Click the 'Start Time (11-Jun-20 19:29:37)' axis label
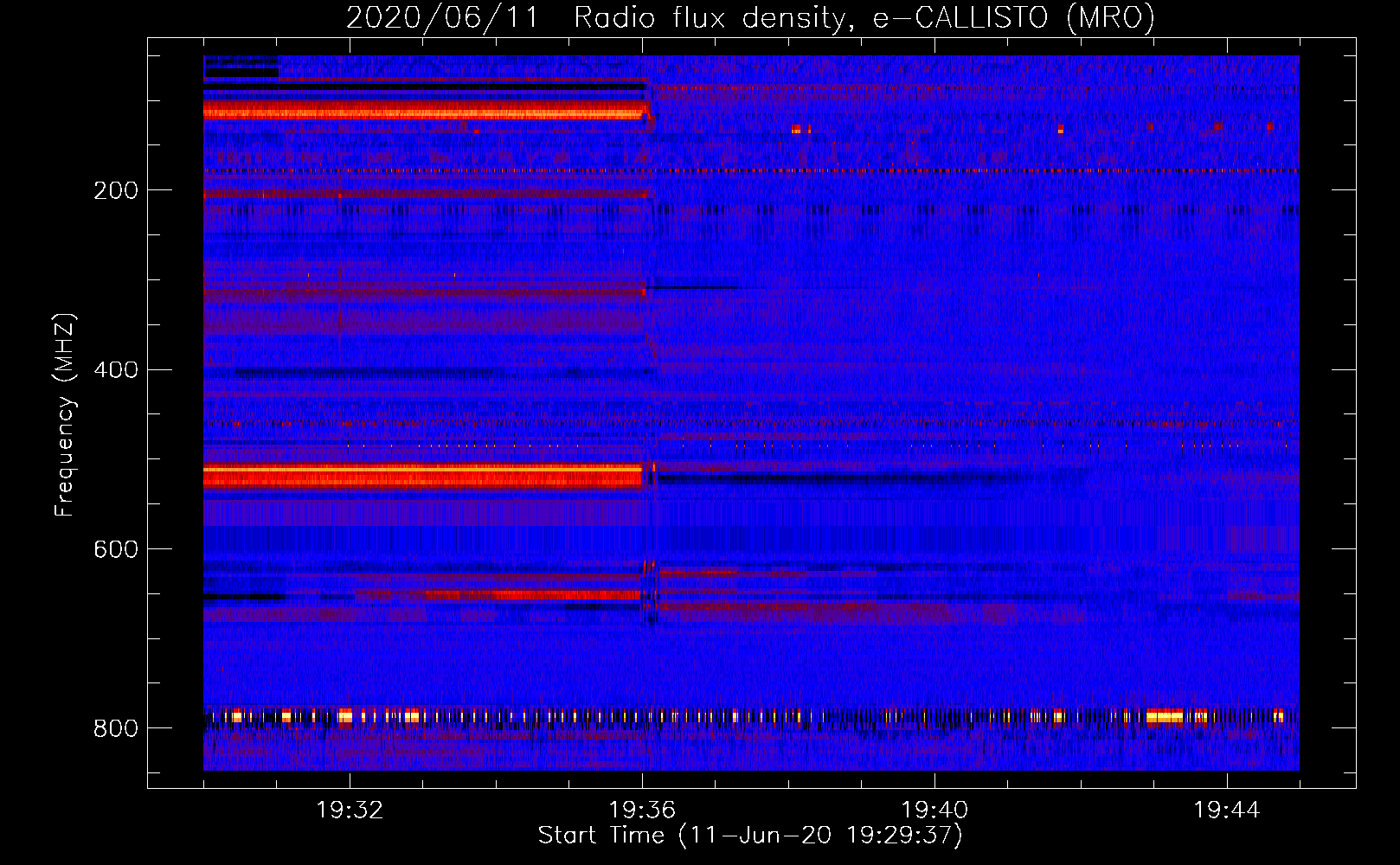This screenshot has height=865, width=1400. [x=750, y=836]
